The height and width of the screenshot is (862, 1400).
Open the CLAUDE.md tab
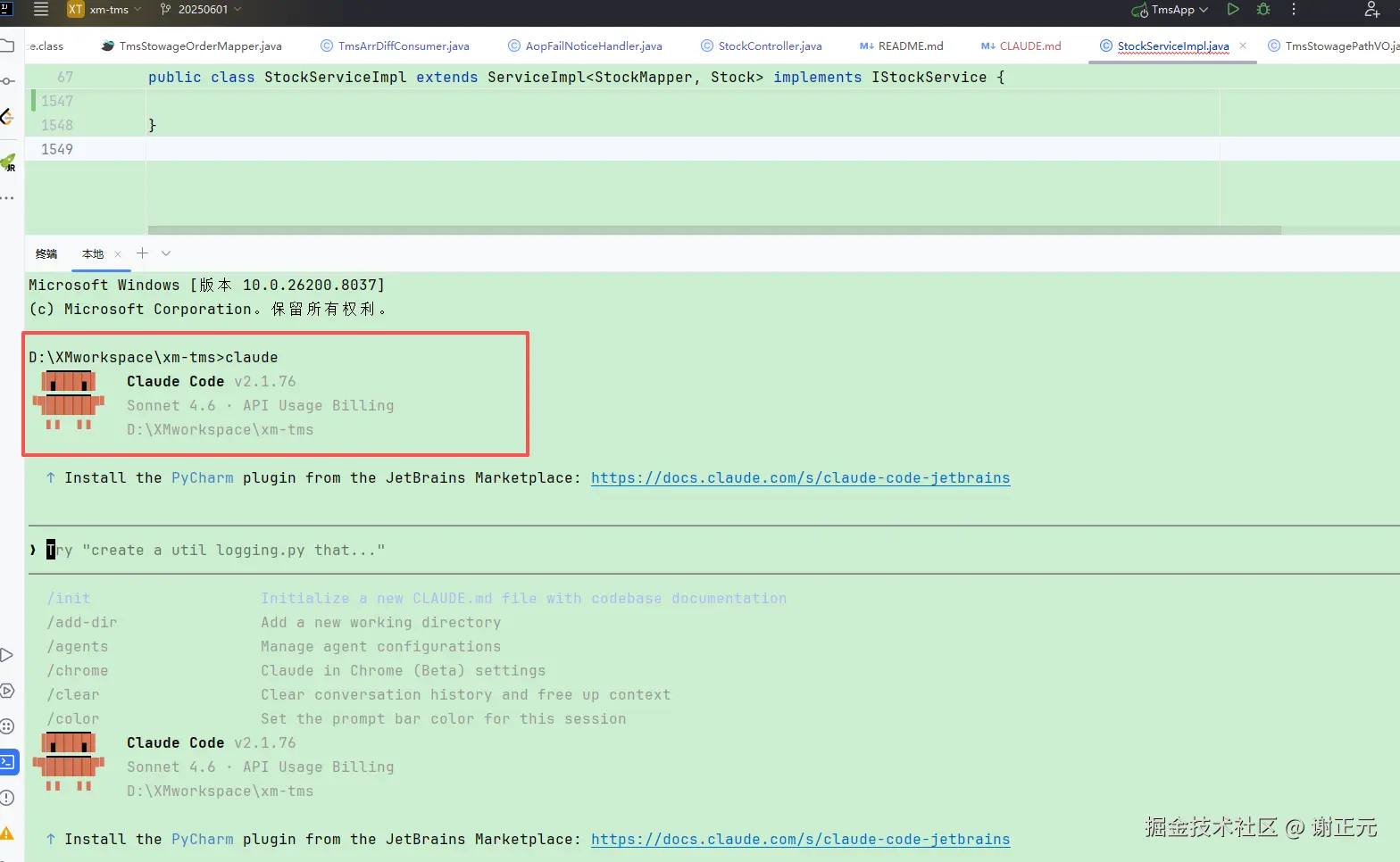pyautogui.click(x=1021, y=46)
